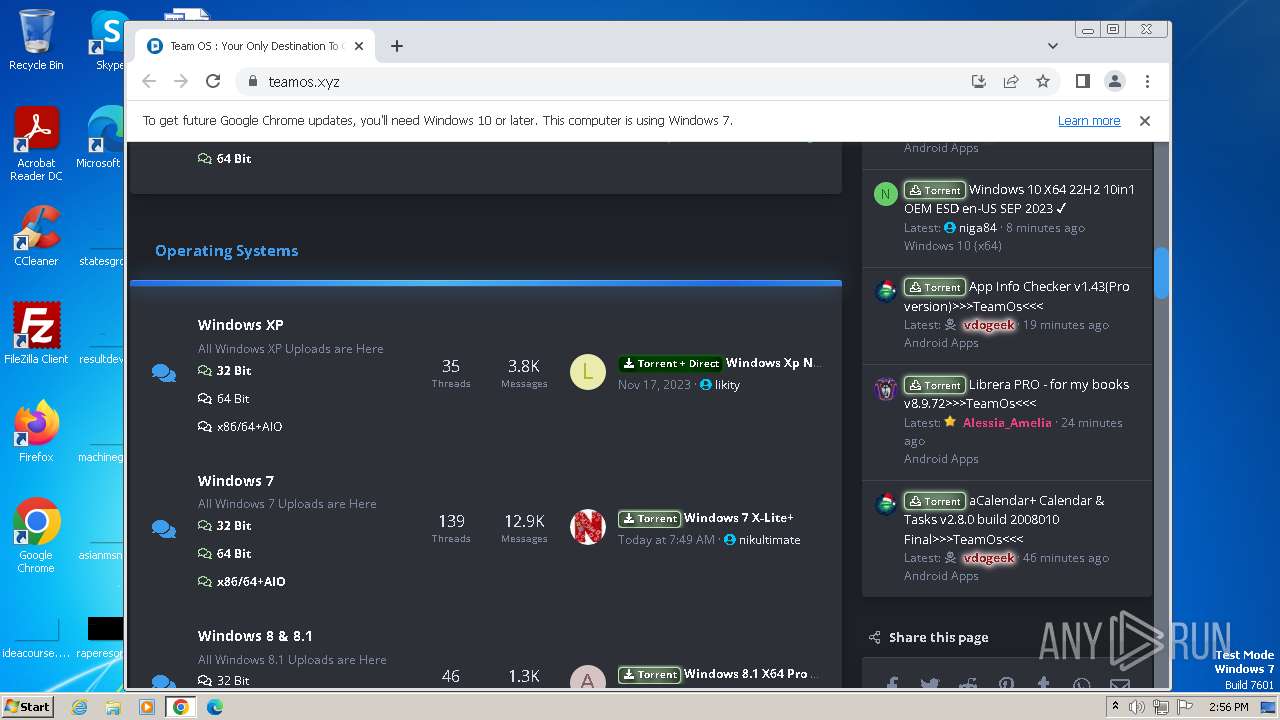
Task: Open the aCalendar+ Calendar & Tasks thread
Action: tap(1005, 520)
